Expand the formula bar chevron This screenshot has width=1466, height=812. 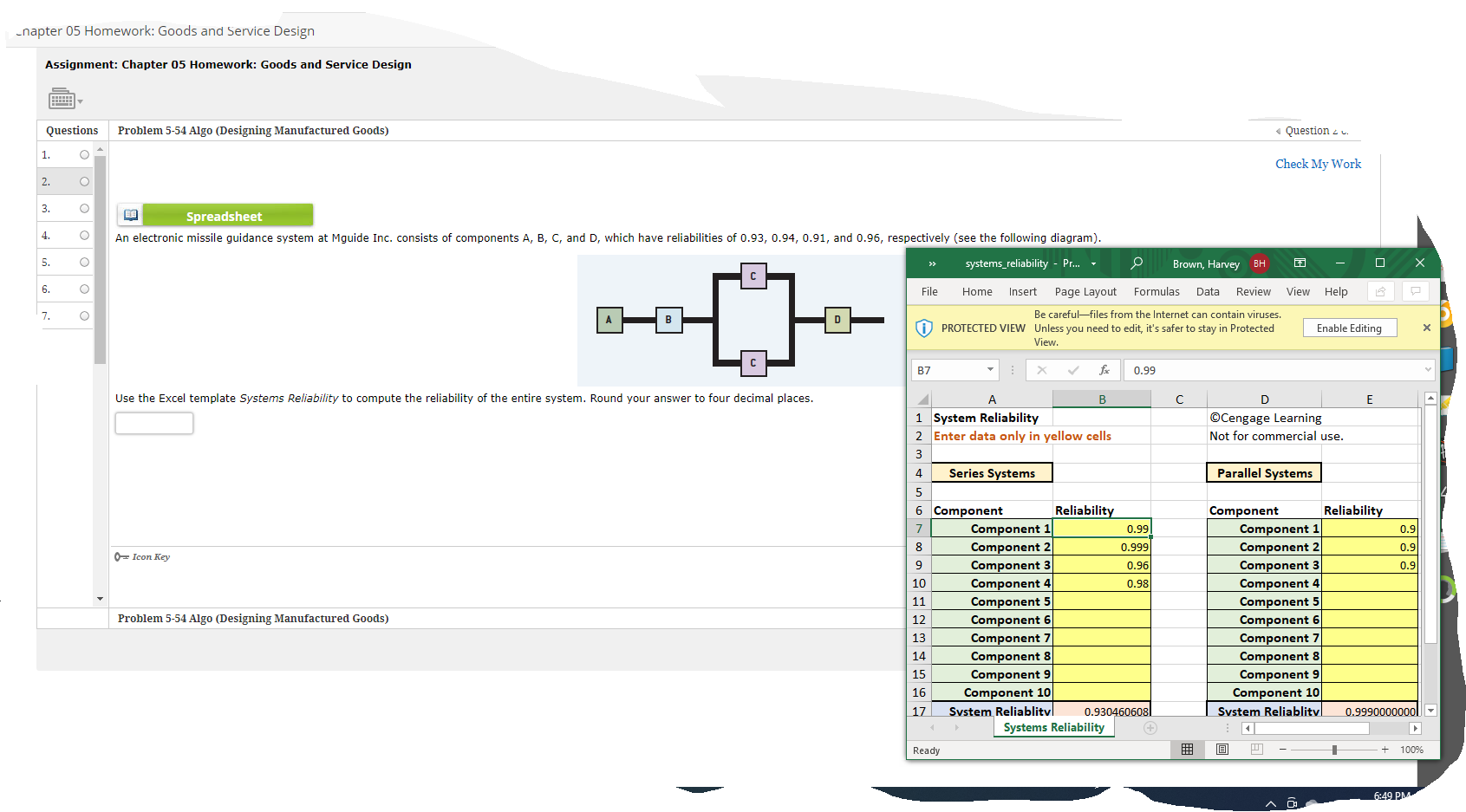pos(1428,370)
